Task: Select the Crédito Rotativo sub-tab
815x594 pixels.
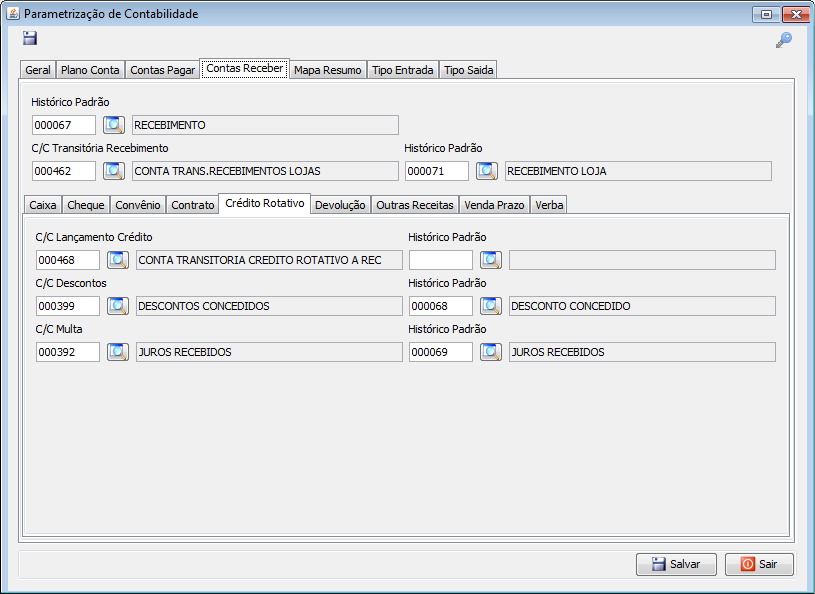Action: pos(265,203)
